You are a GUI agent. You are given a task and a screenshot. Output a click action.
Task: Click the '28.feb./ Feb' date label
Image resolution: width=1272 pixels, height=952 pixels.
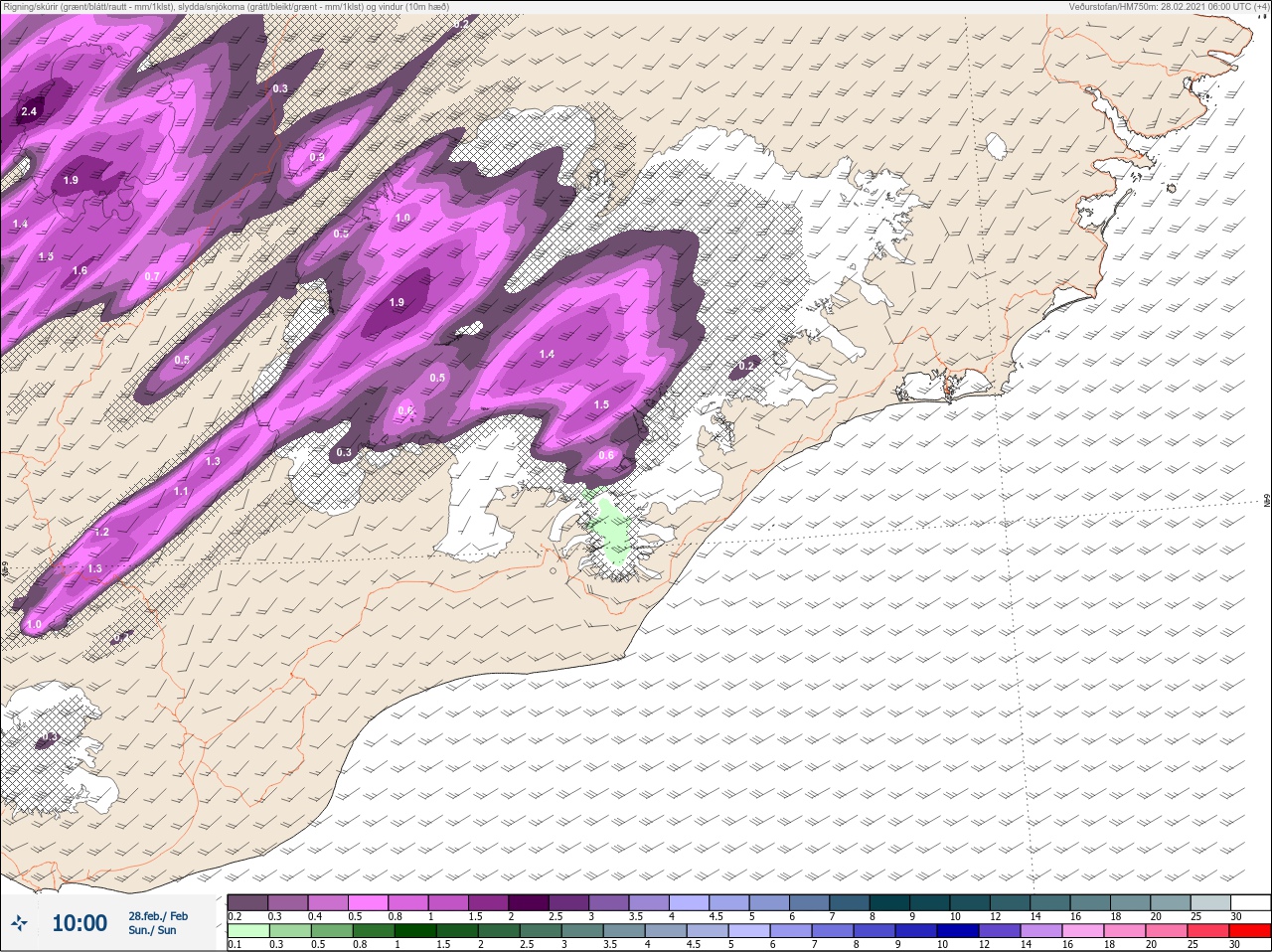point(158,915)
